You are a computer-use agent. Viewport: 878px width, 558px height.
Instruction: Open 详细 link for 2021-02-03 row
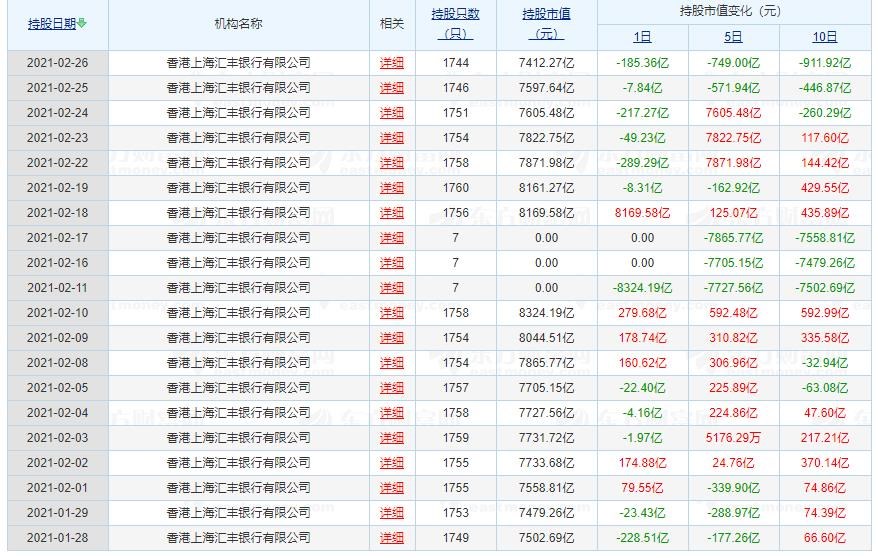391,438
